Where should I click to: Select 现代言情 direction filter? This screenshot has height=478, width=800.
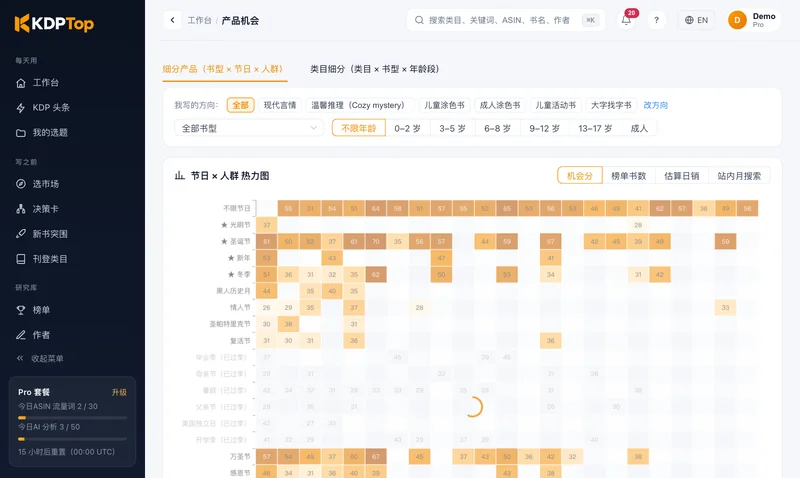(x=280, y=105)
